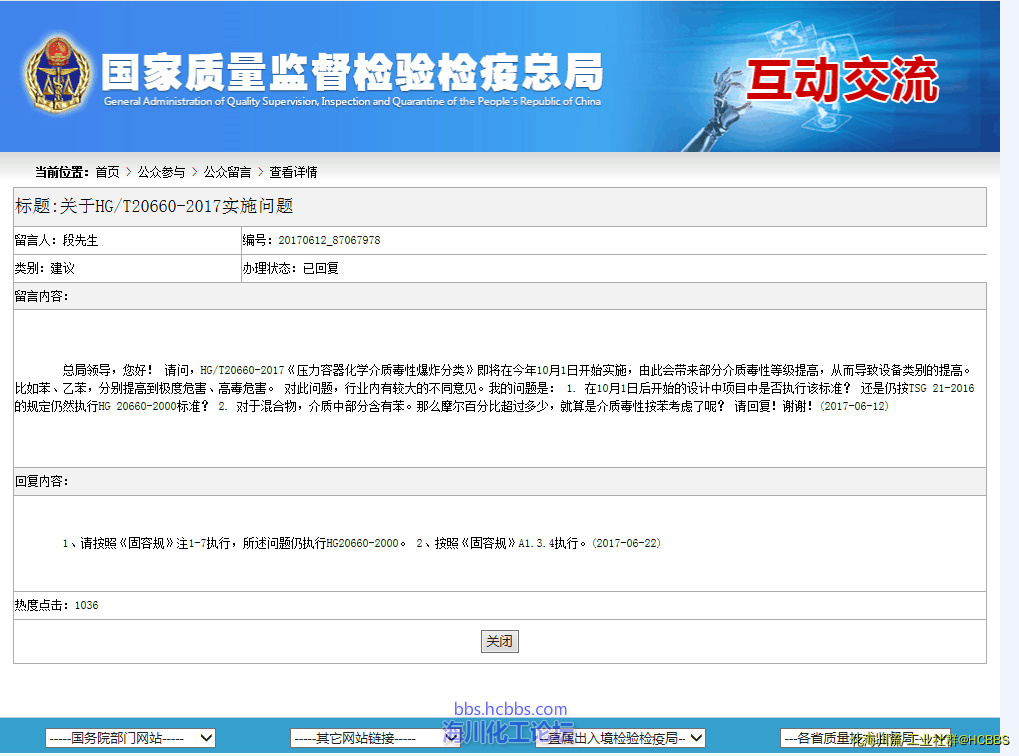Click 查看详情 breadcrumb item
The width and height of the screenshot is (1019, 756).
293,172
